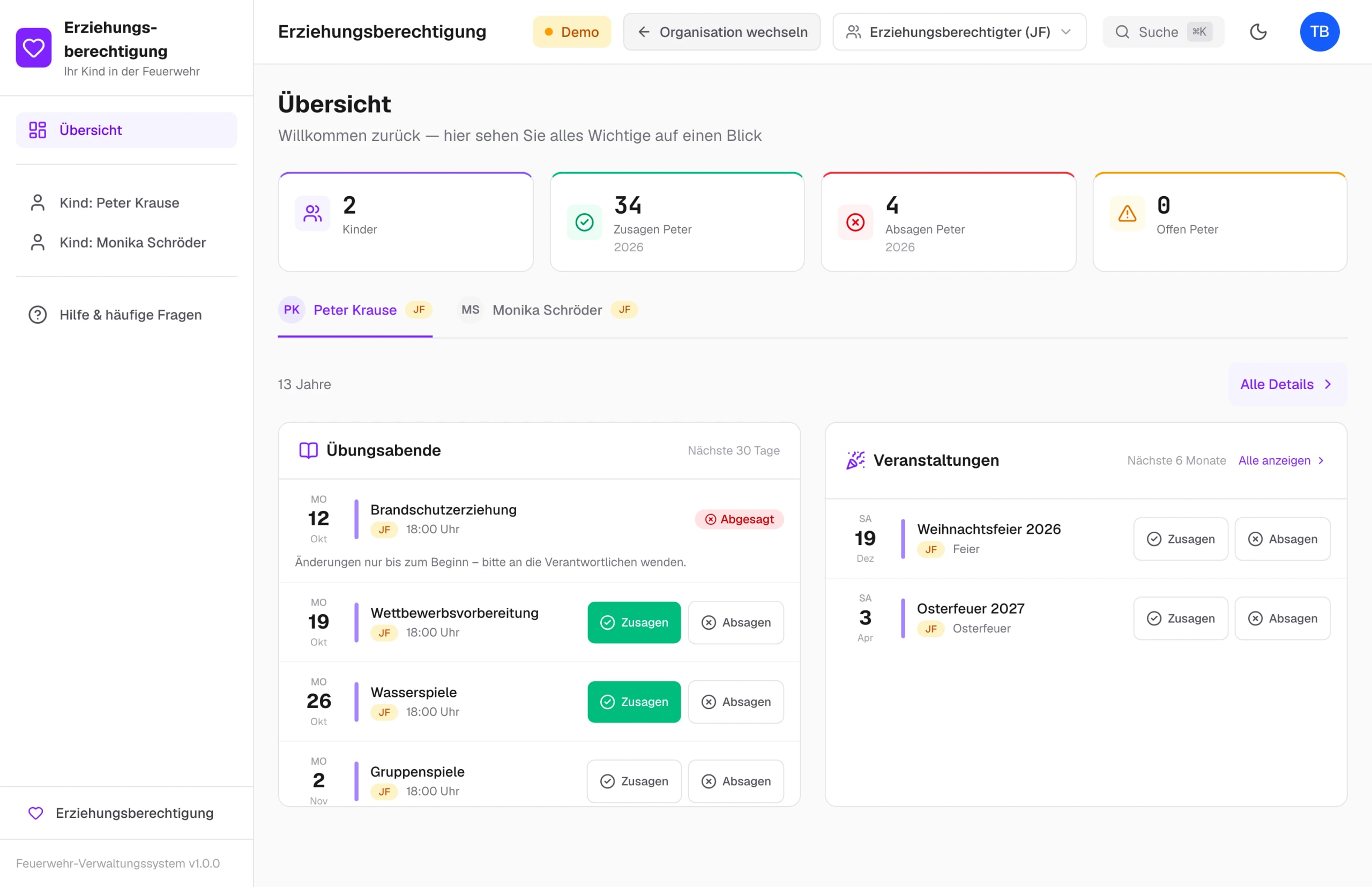Click the green checkmark icon on the Zusagen card
The width and height of the screenshot is (1372, 887).
584,222
